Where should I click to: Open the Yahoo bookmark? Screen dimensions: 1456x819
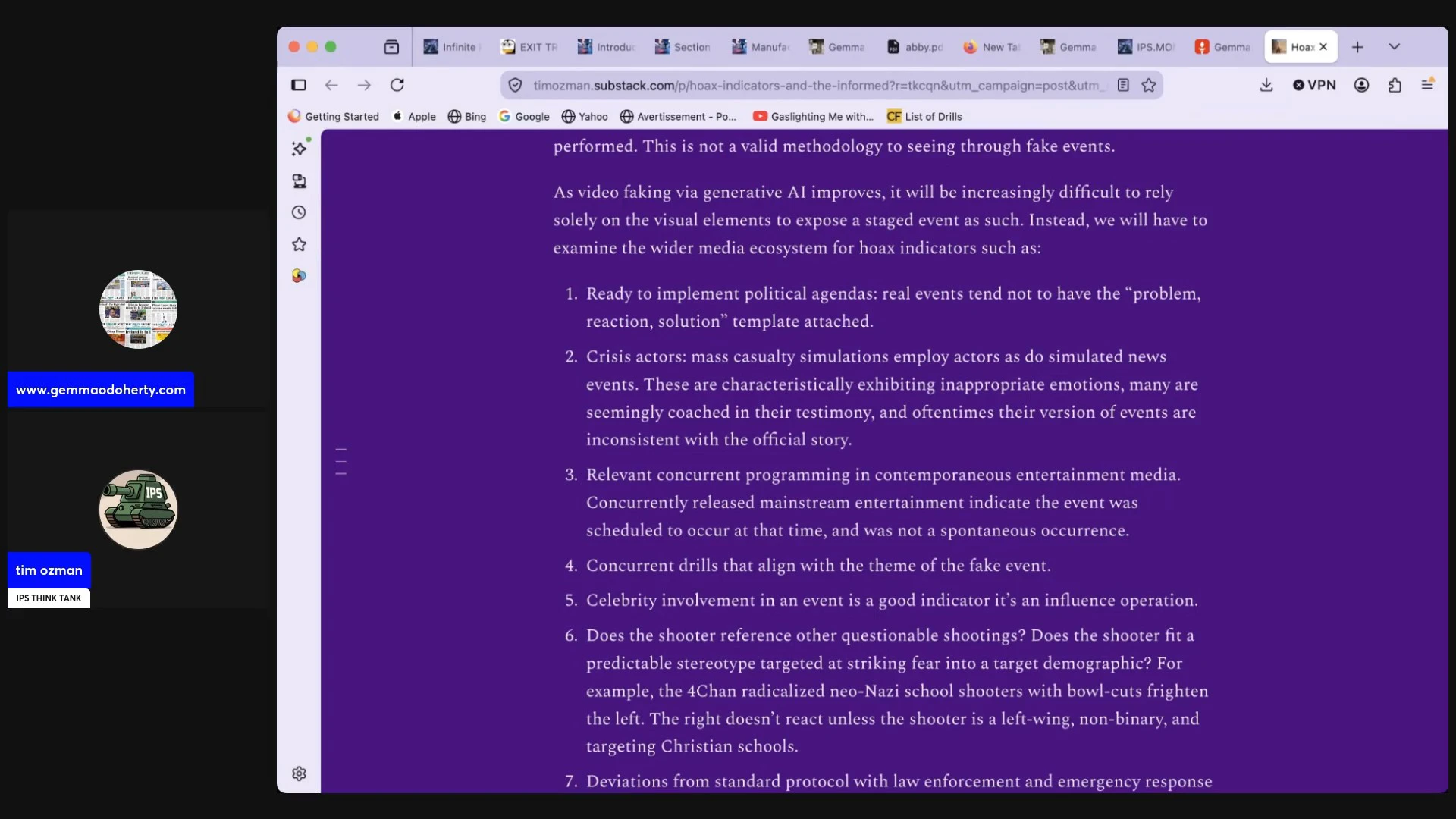point(585,117)
